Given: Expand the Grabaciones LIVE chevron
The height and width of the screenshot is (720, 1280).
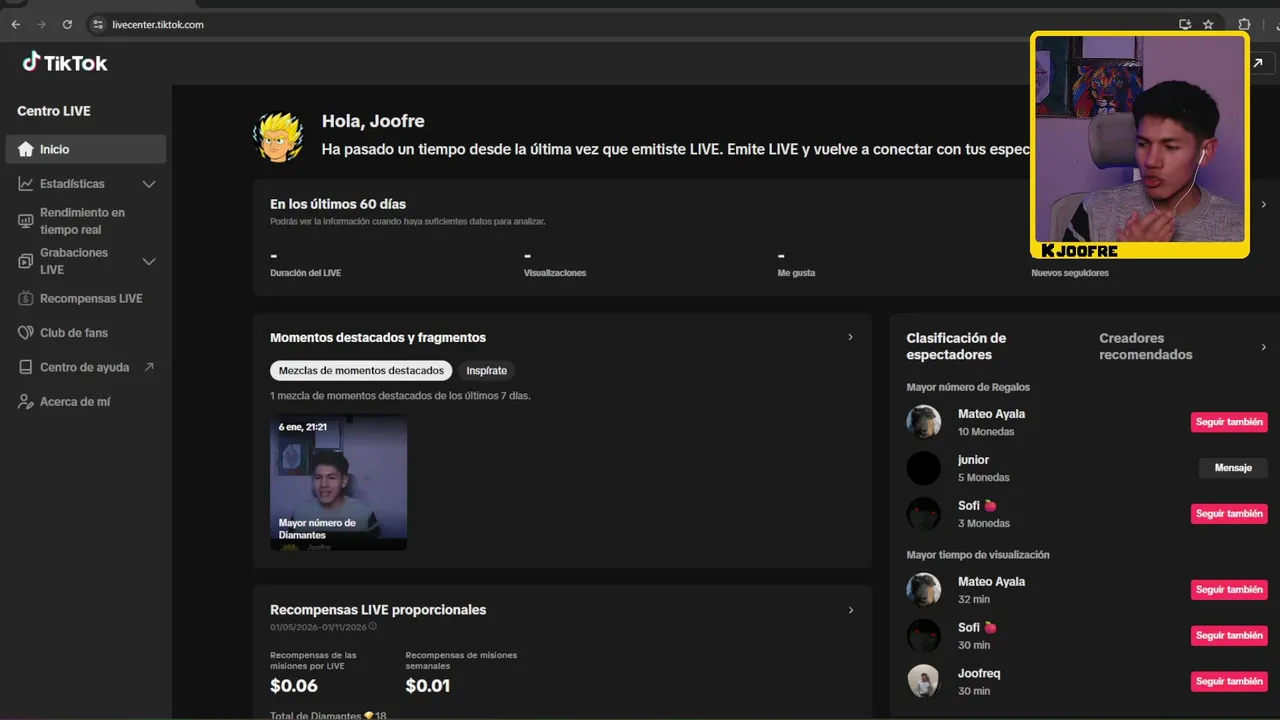Looking at the screenshot, I should 149,261.
